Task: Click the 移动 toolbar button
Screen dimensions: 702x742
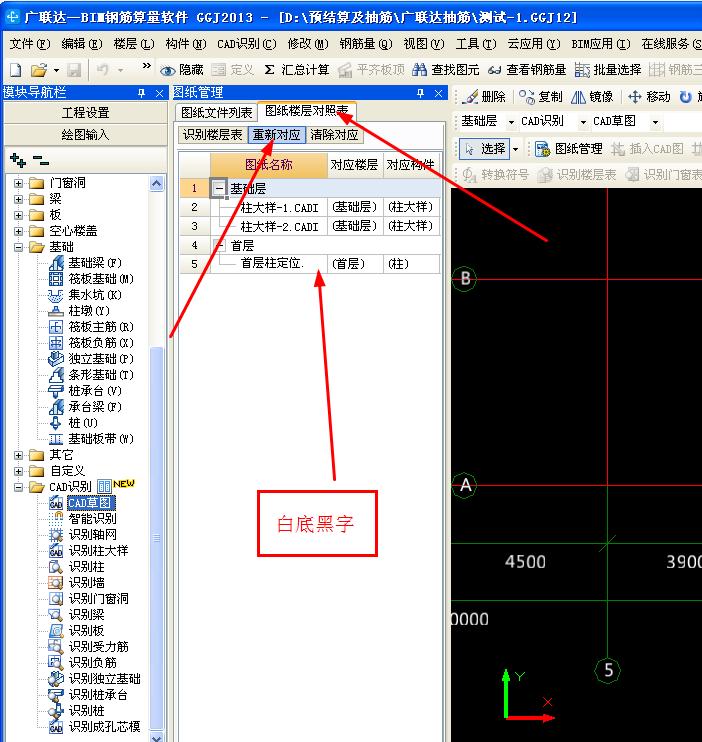Action: click(649, 97)
